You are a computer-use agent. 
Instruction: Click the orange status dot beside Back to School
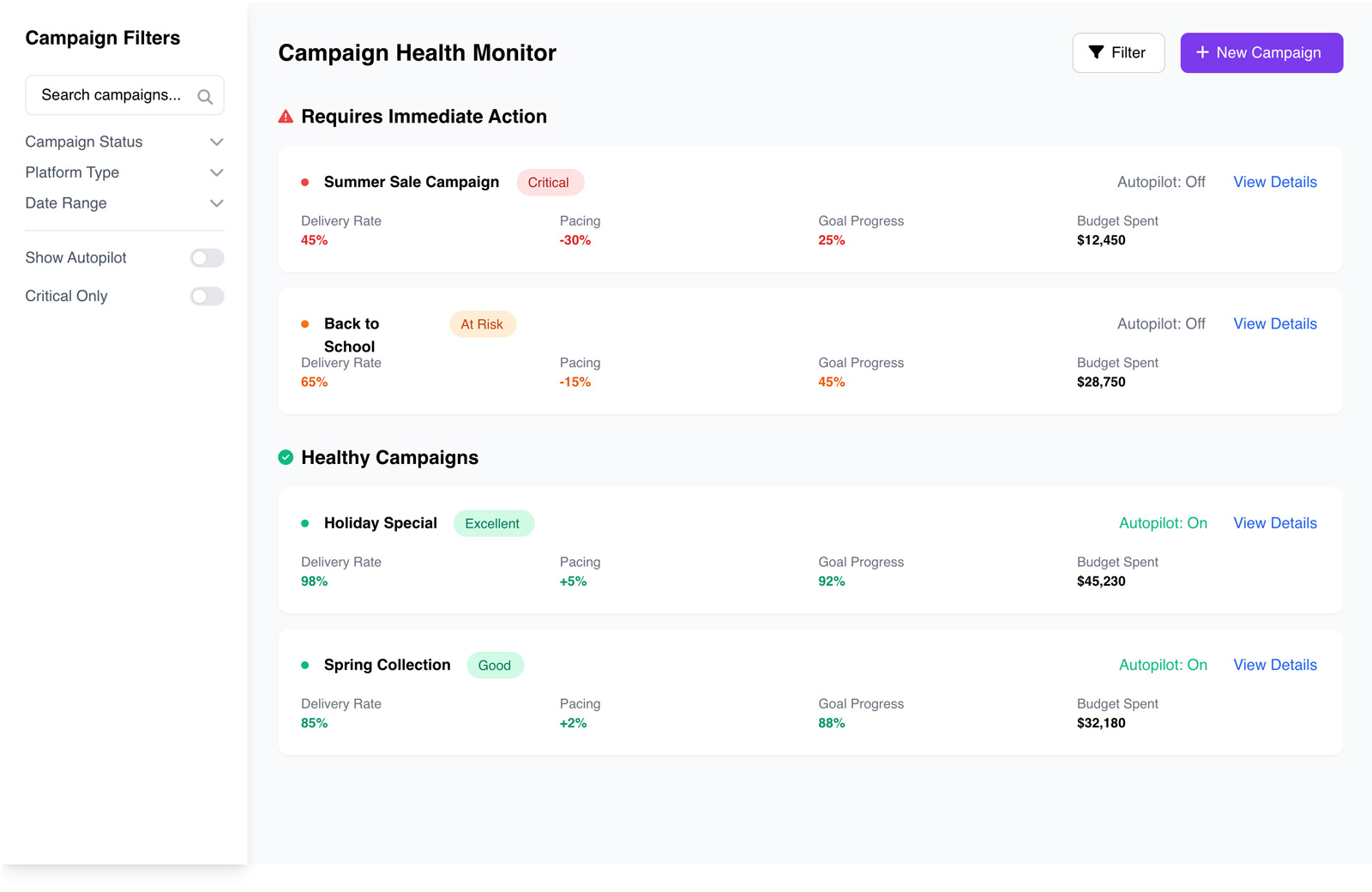click(x=304, y=324)
